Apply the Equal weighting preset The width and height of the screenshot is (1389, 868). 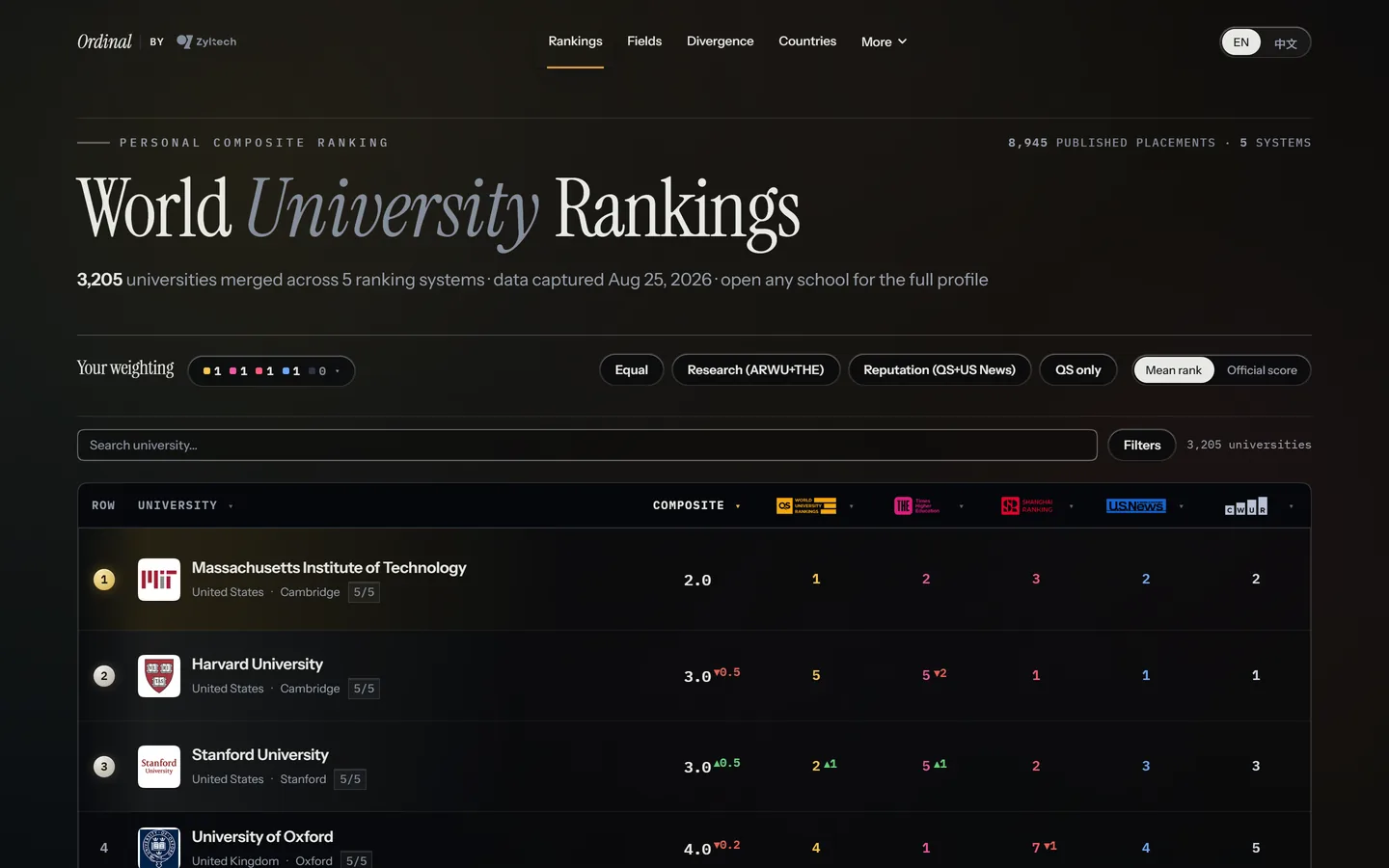pyautogui.click(x=632, y=370)
